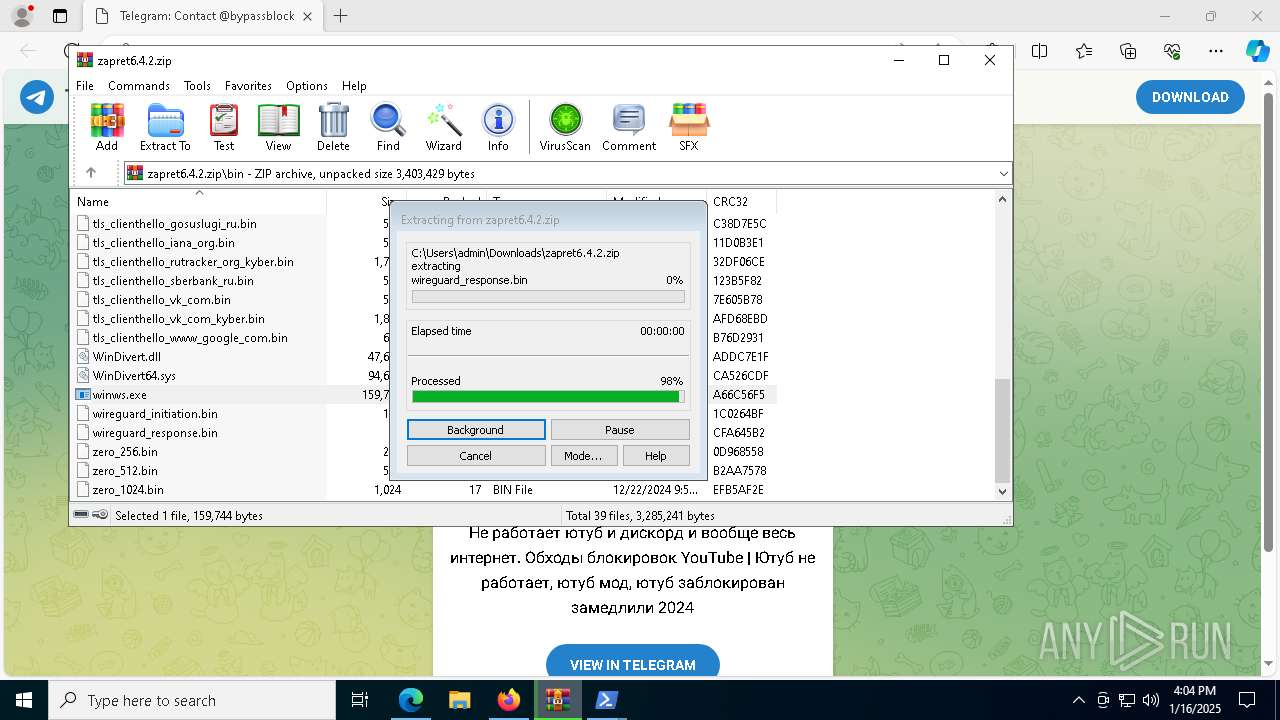Open the View toolbar icon
The width and height of the screenshot is (1280, 720).
point(278,127)
